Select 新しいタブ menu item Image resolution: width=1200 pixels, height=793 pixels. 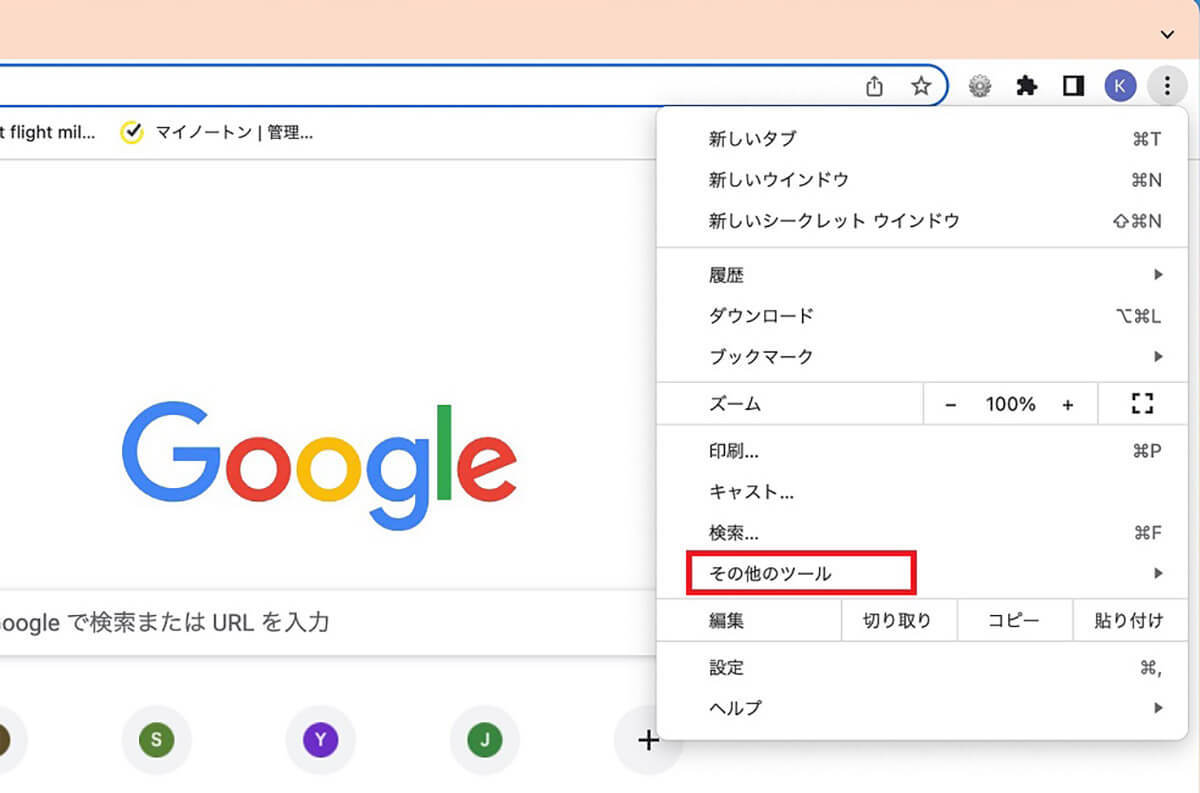921,139
